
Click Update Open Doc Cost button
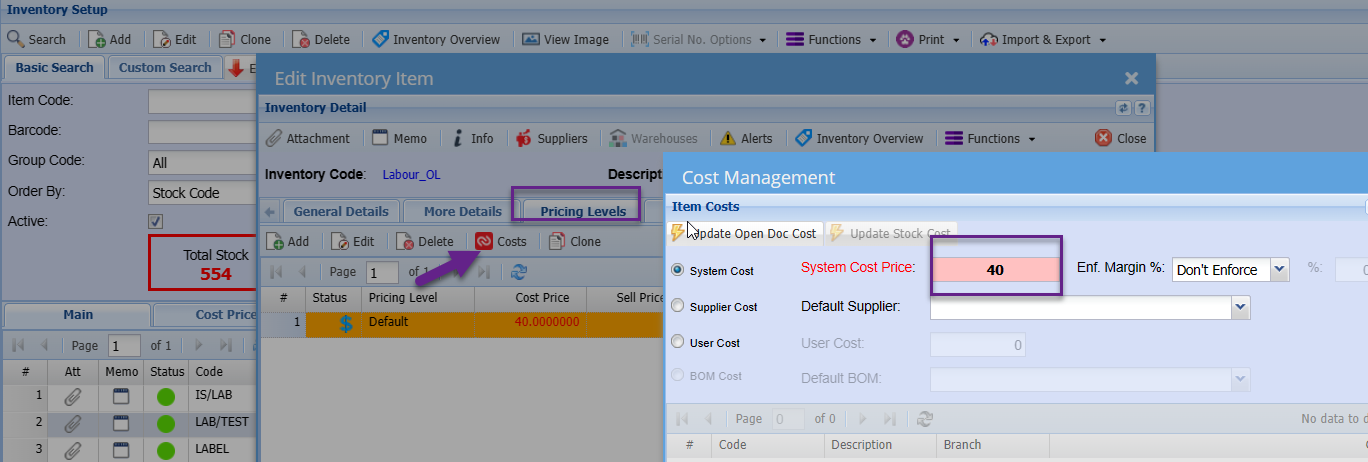(745, 233)
